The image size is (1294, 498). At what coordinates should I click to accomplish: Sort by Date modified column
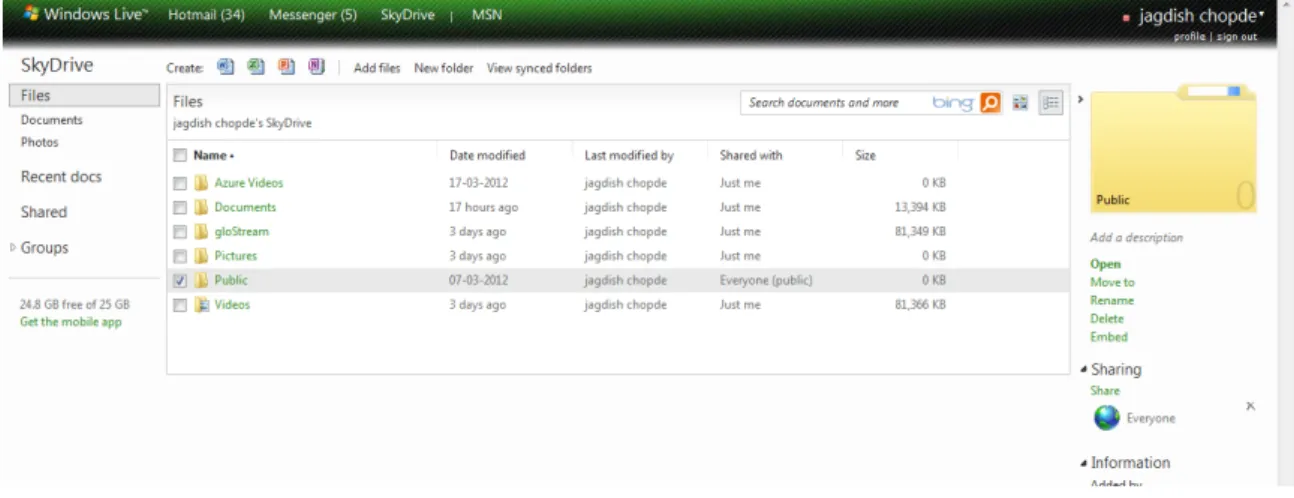(x=487, y=155)
